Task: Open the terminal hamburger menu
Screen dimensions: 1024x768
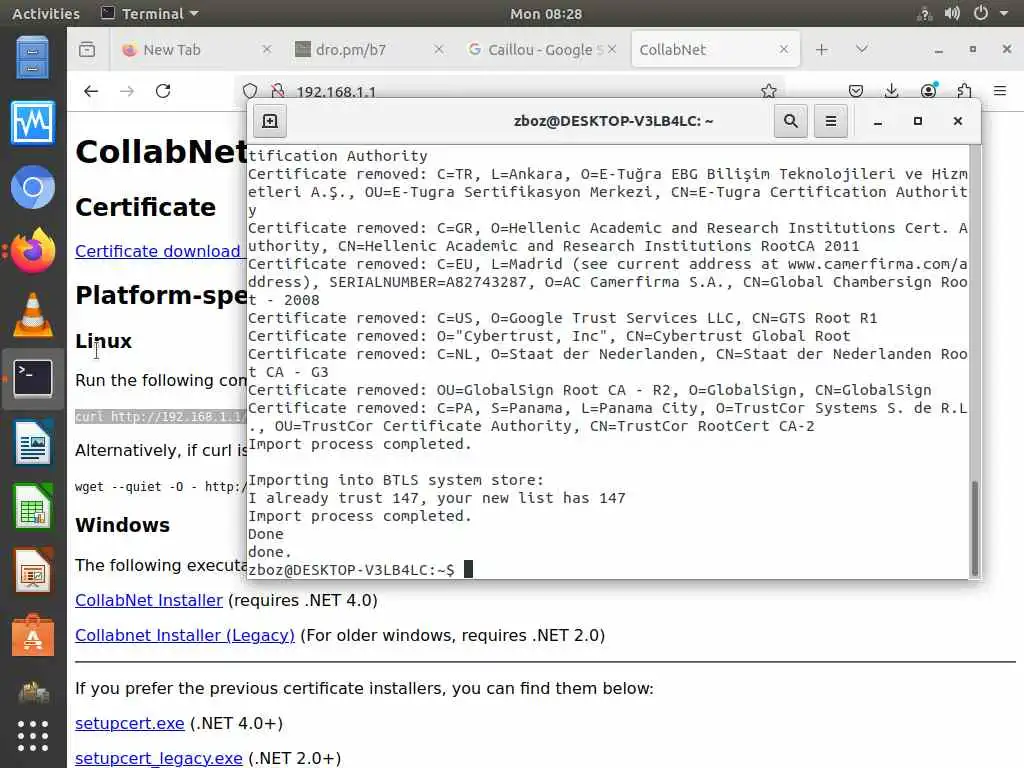Action: click(x=831, y=121)
